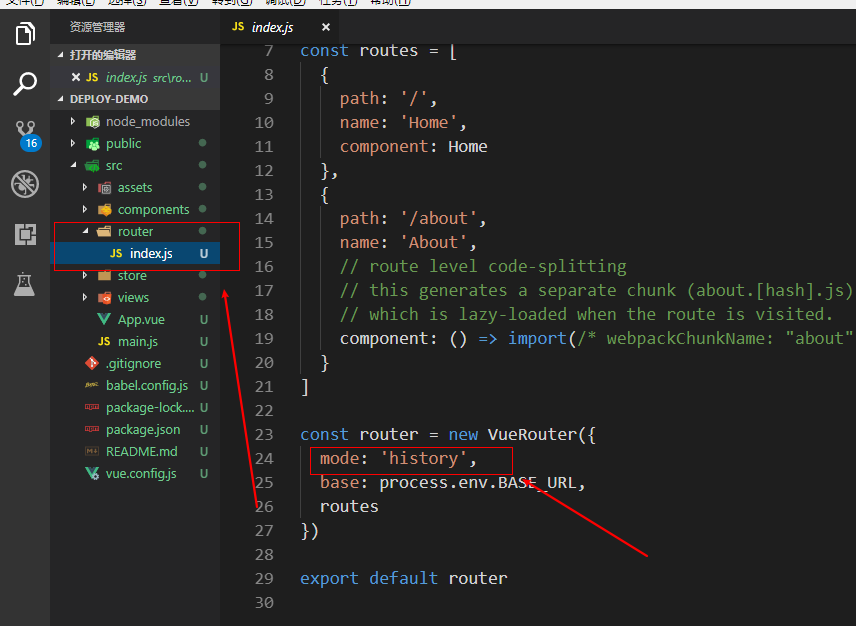
Task: Click line number 24 in gutter
Action: pyautogui.click(x=264, y=458)
